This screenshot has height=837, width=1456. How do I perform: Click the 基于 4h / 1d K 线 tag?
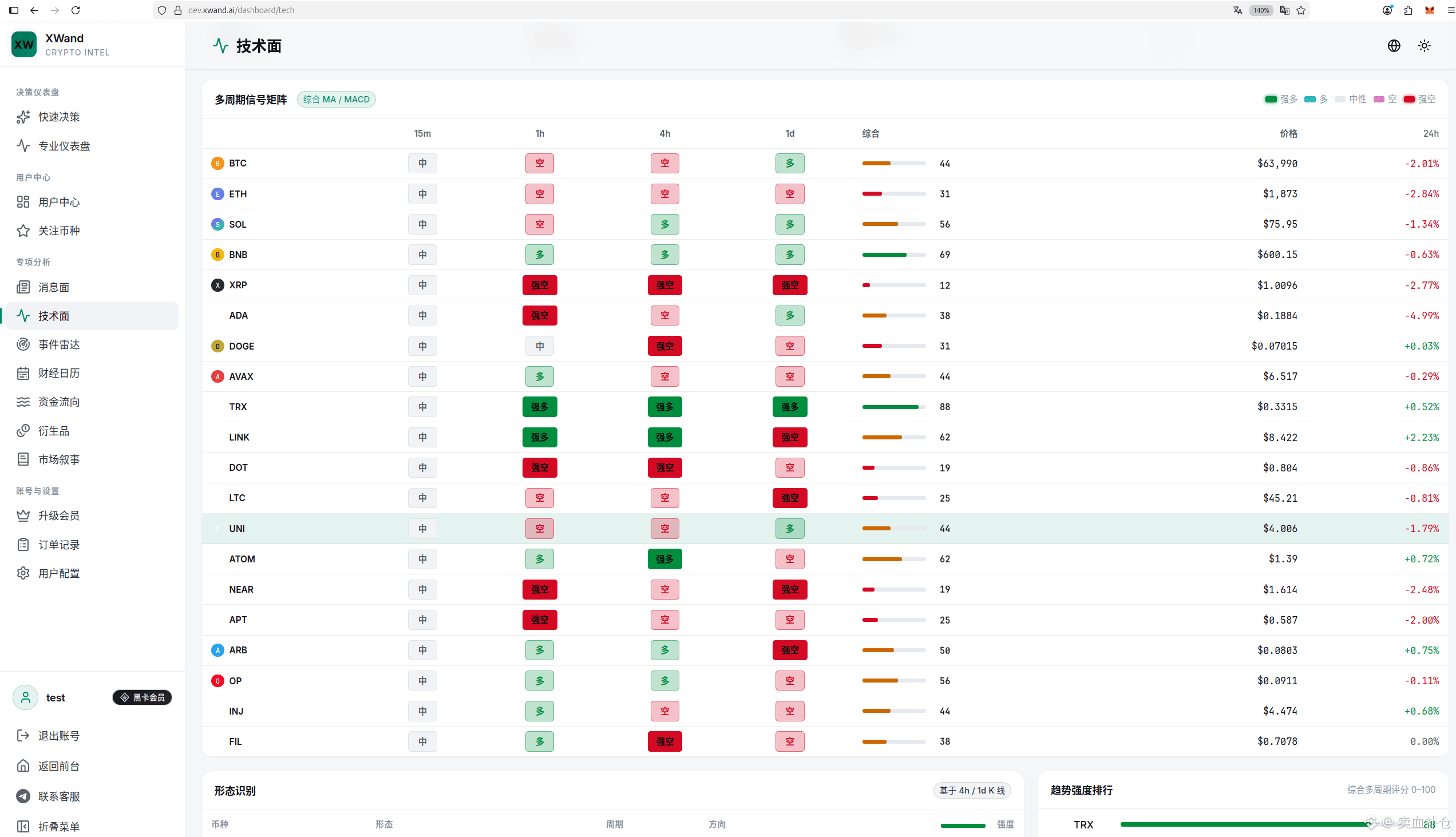click(x=972, y=791)
